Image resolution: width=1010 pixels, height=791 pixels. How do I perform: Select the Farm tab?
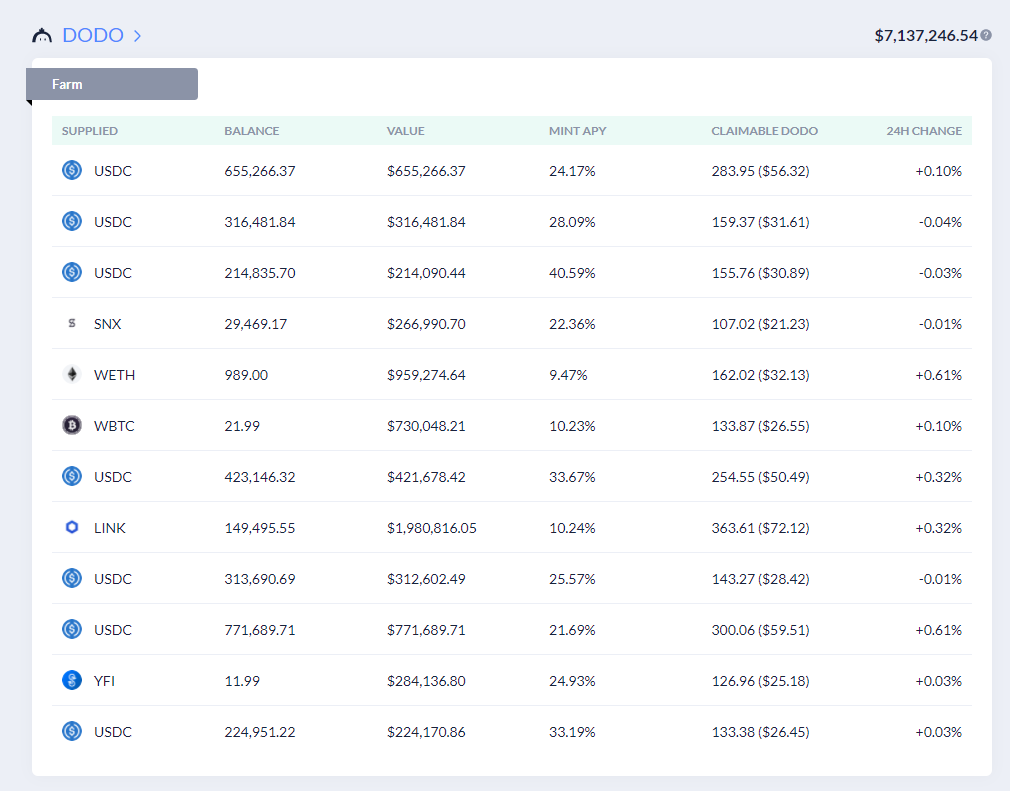112,84
